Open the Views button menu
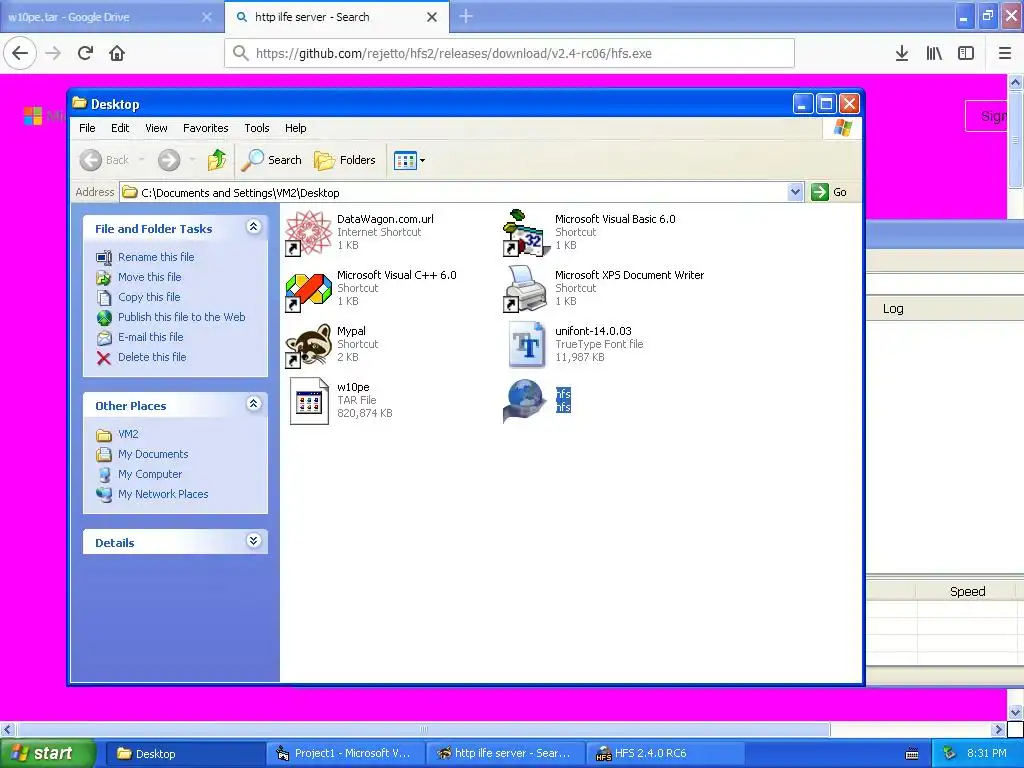 [x=409, y=160]
